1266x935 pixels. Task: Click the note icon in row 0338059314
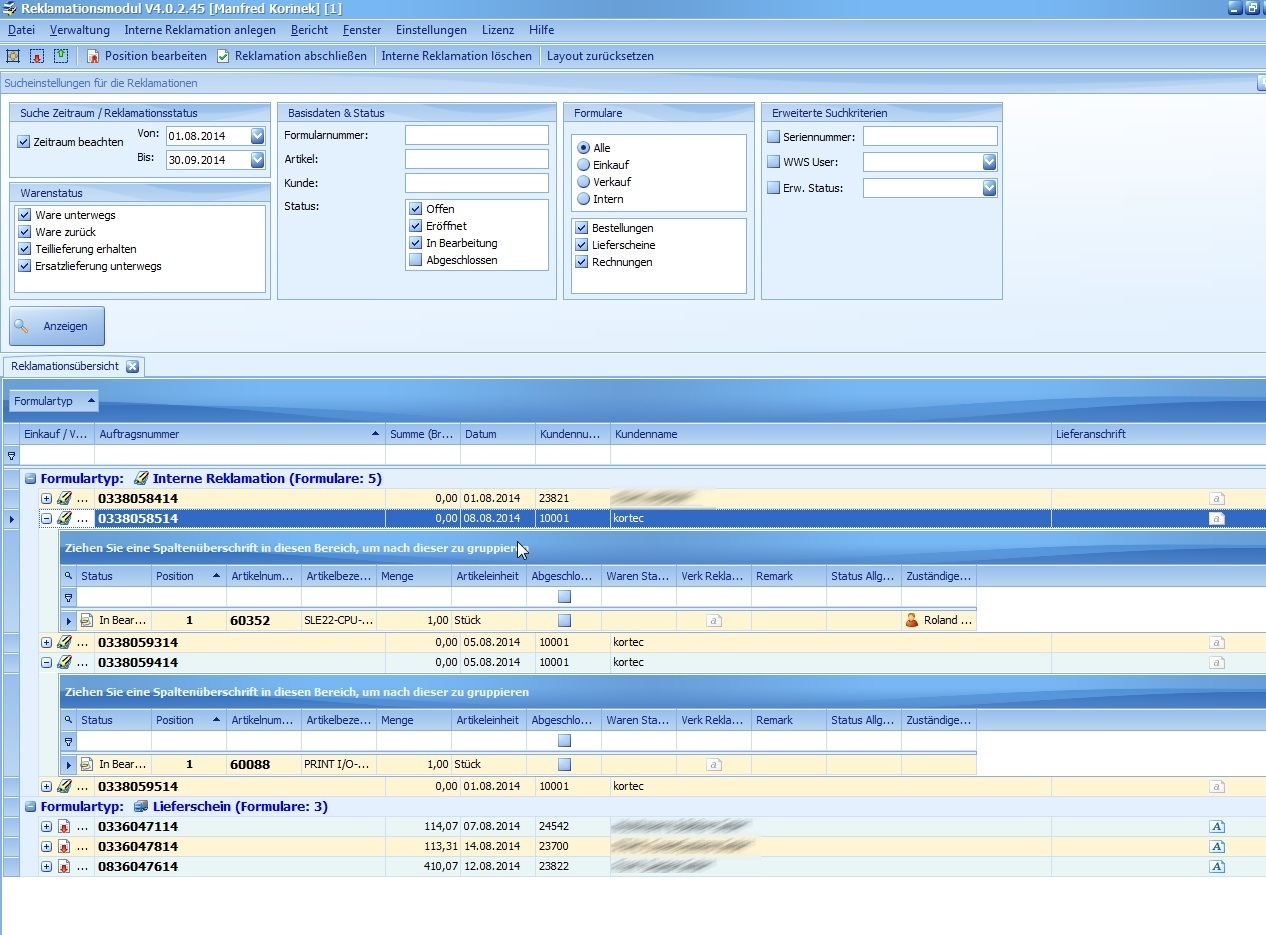(x=1217, y=642)
